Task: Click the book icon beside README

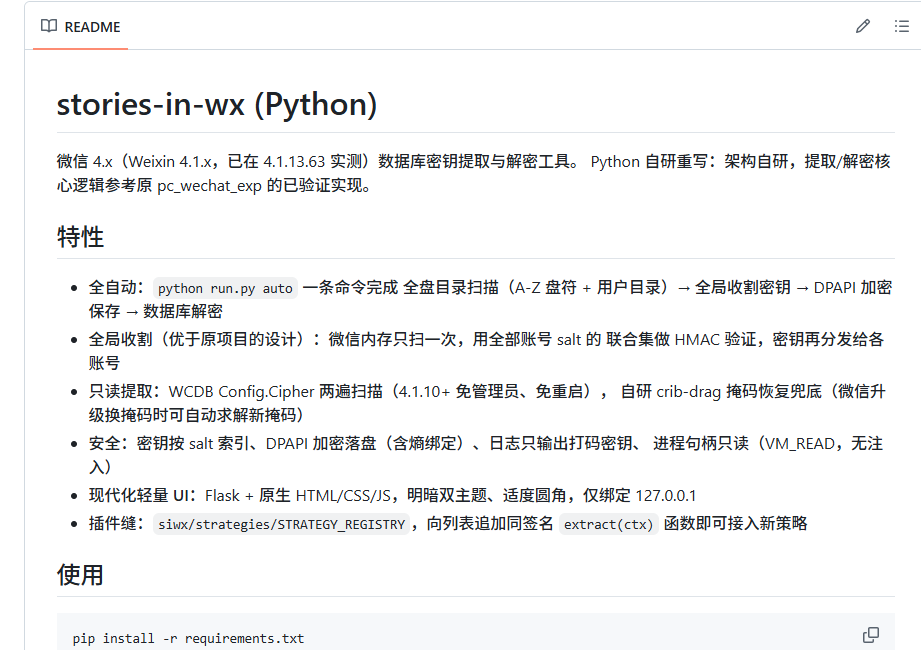Action: coord(49,26)
